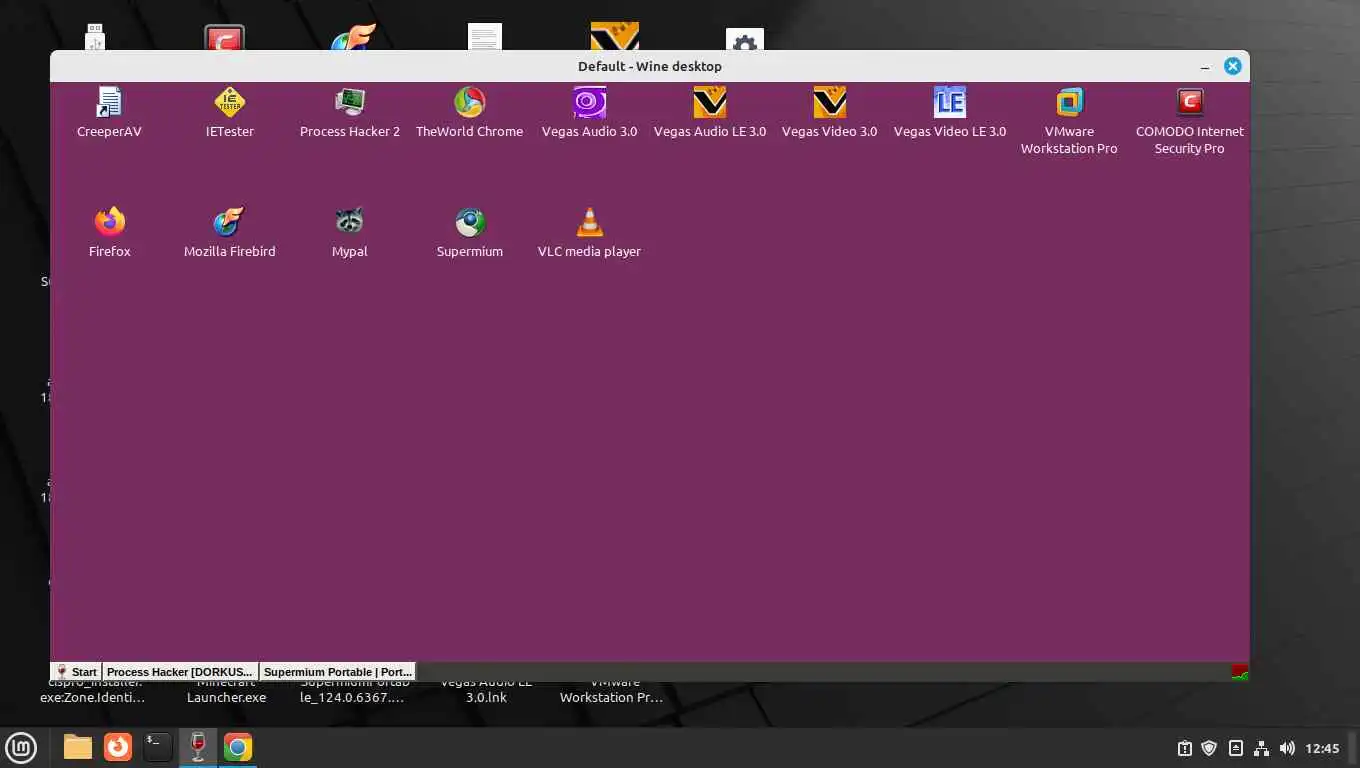Switch to Process Hacker taskbar button
This screenshot has width=1360, height=768.
point(180,672)
